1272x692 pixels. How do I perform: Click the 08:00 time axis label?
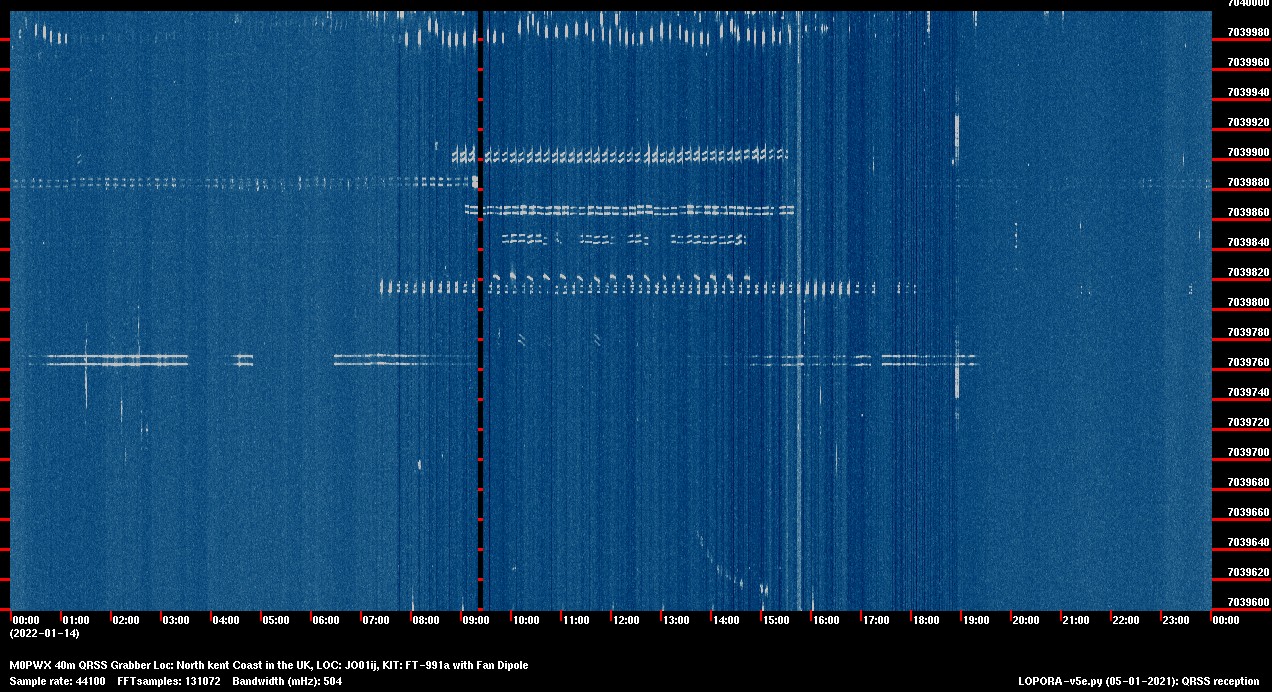coord(426,620)
